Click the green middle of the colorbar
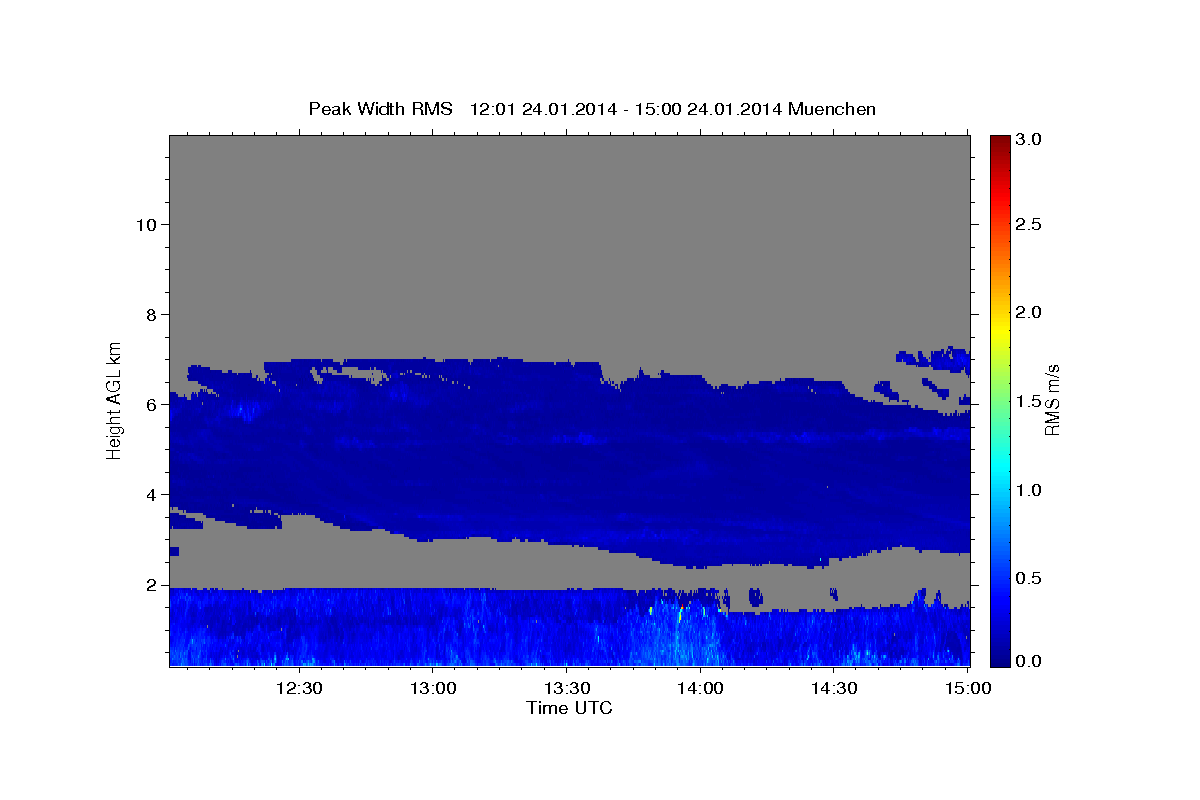 pyautogui.click(x=1000, y=400)
